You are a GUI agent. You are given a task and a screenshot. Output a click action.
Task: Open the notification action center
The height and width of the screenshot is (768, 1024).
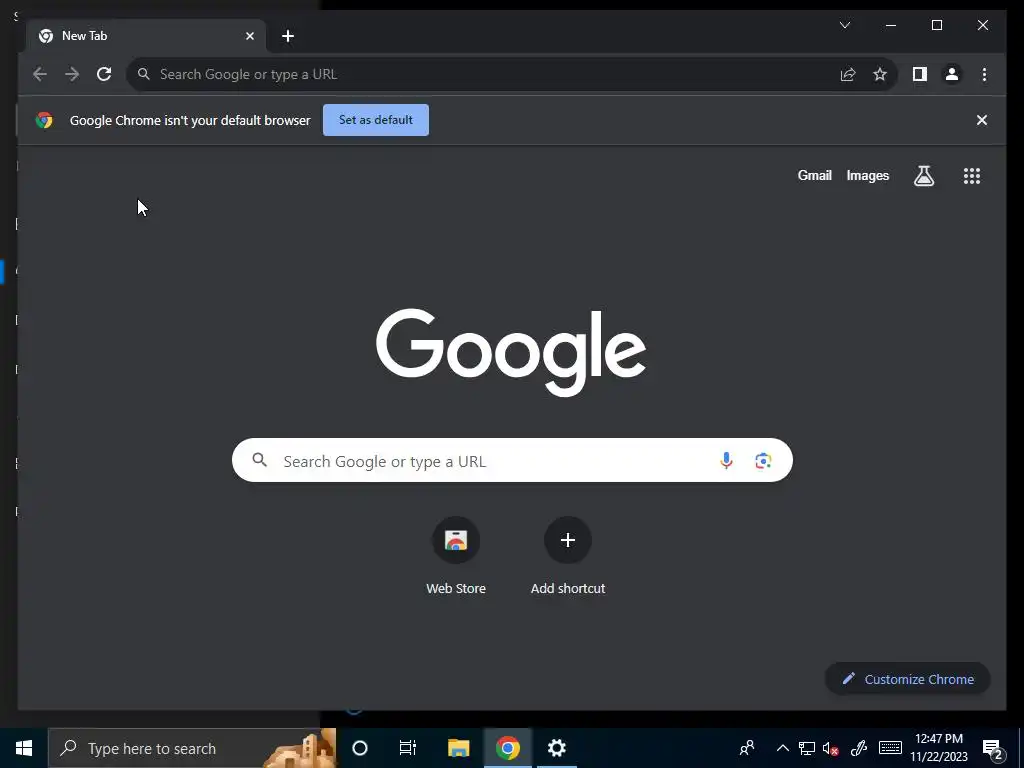pyautogui.click(x=993, y=748)
